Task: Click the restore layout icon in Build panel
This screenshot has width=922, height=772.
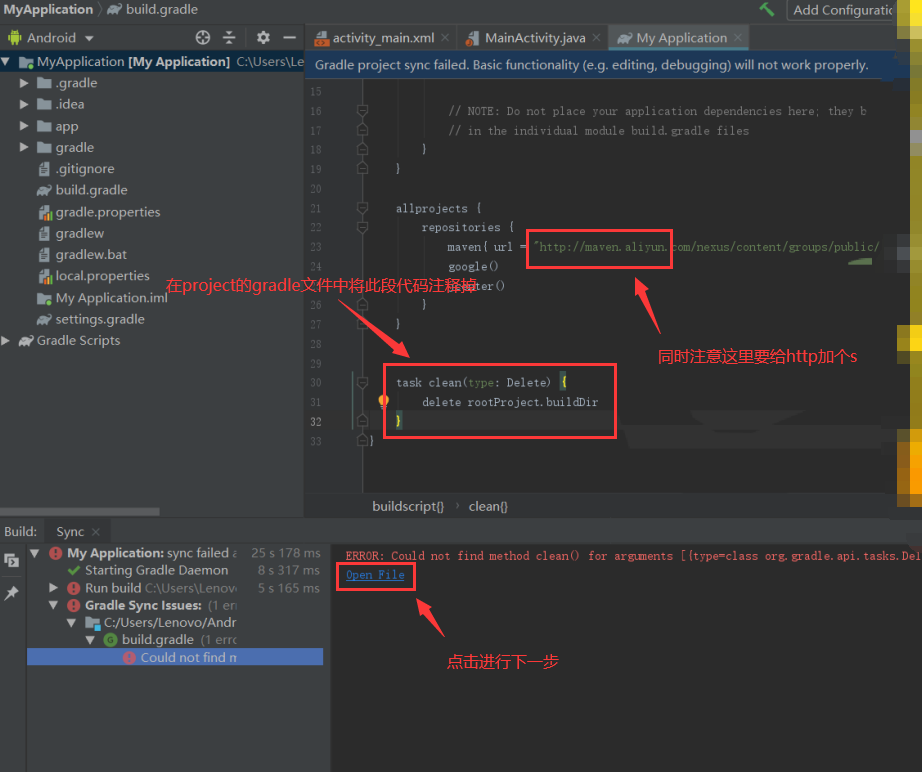Action: [x=12, y=560]
